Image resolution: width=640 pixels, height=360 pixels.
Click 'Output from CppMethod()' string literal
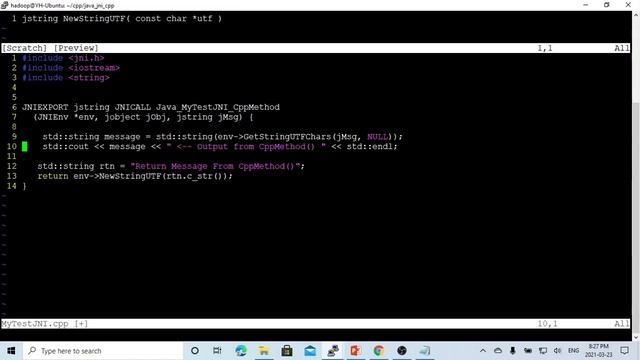coord(256,147)
